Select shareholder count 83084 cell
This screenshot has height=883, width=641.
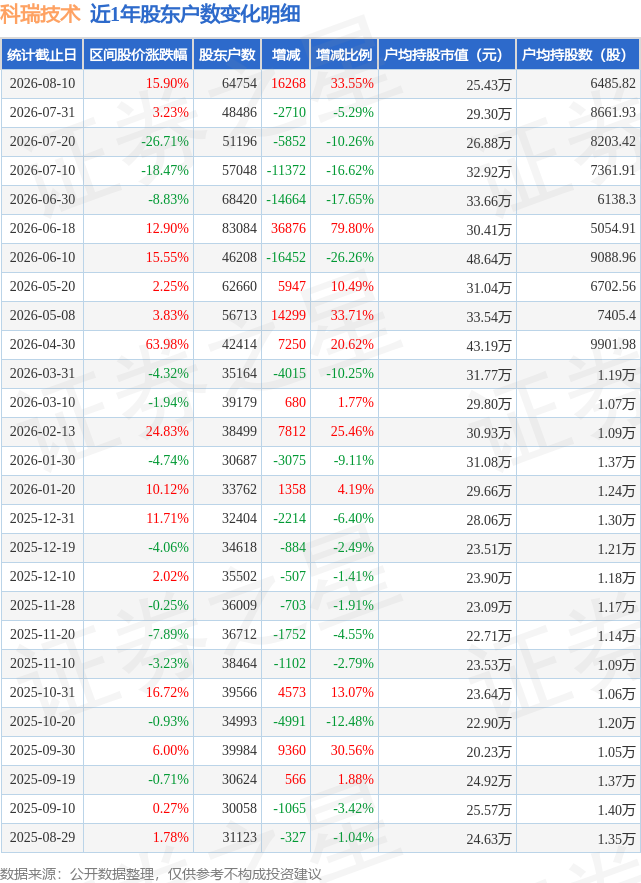(x=239, y=229)
